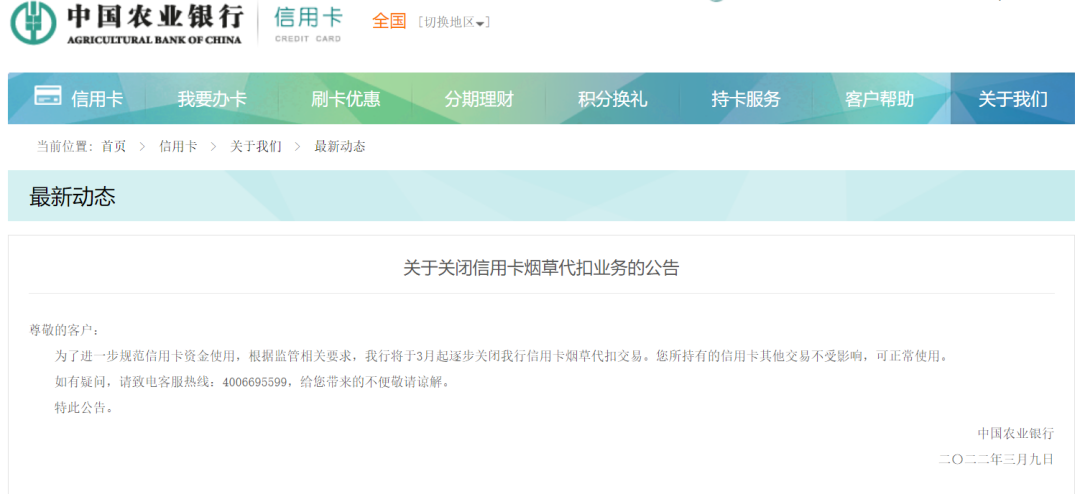Image resolution: width=1080 pixels, height=494 pixels.
Task: Click the 最新动态 section heading
Action: pos(72,197)
